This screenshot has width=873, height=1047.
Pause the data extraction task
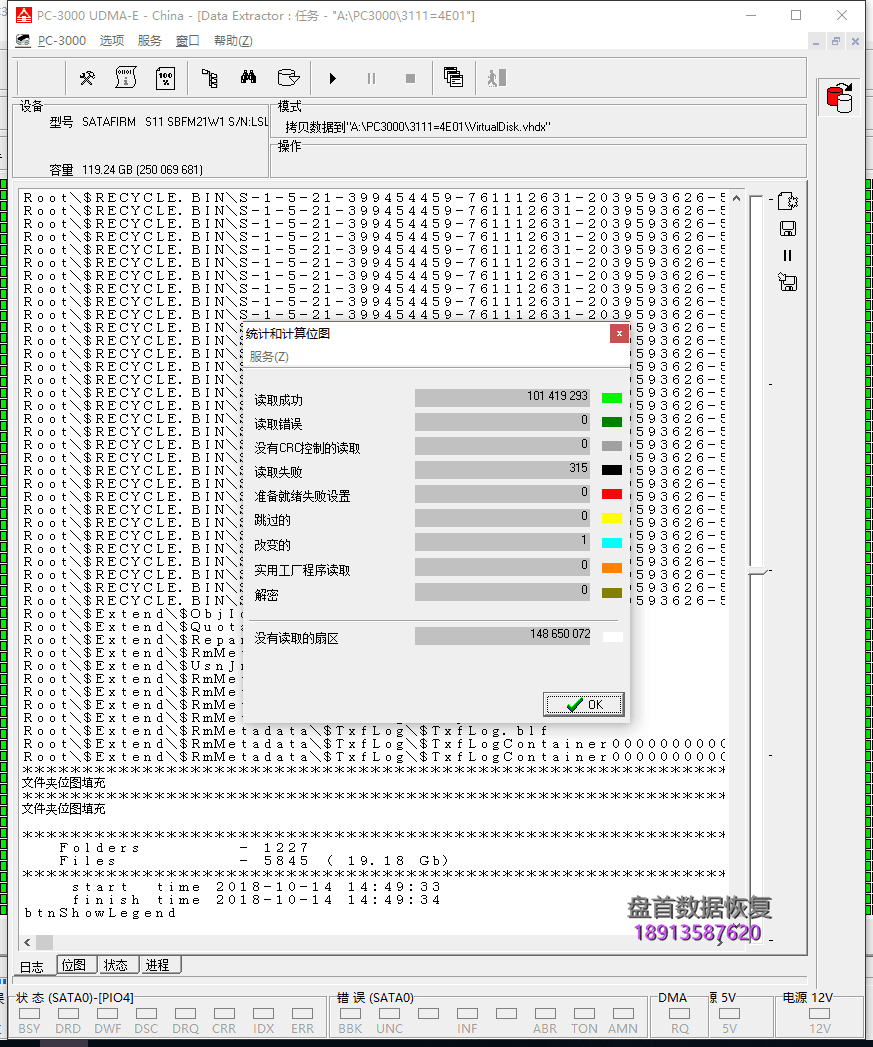[372, 78]
